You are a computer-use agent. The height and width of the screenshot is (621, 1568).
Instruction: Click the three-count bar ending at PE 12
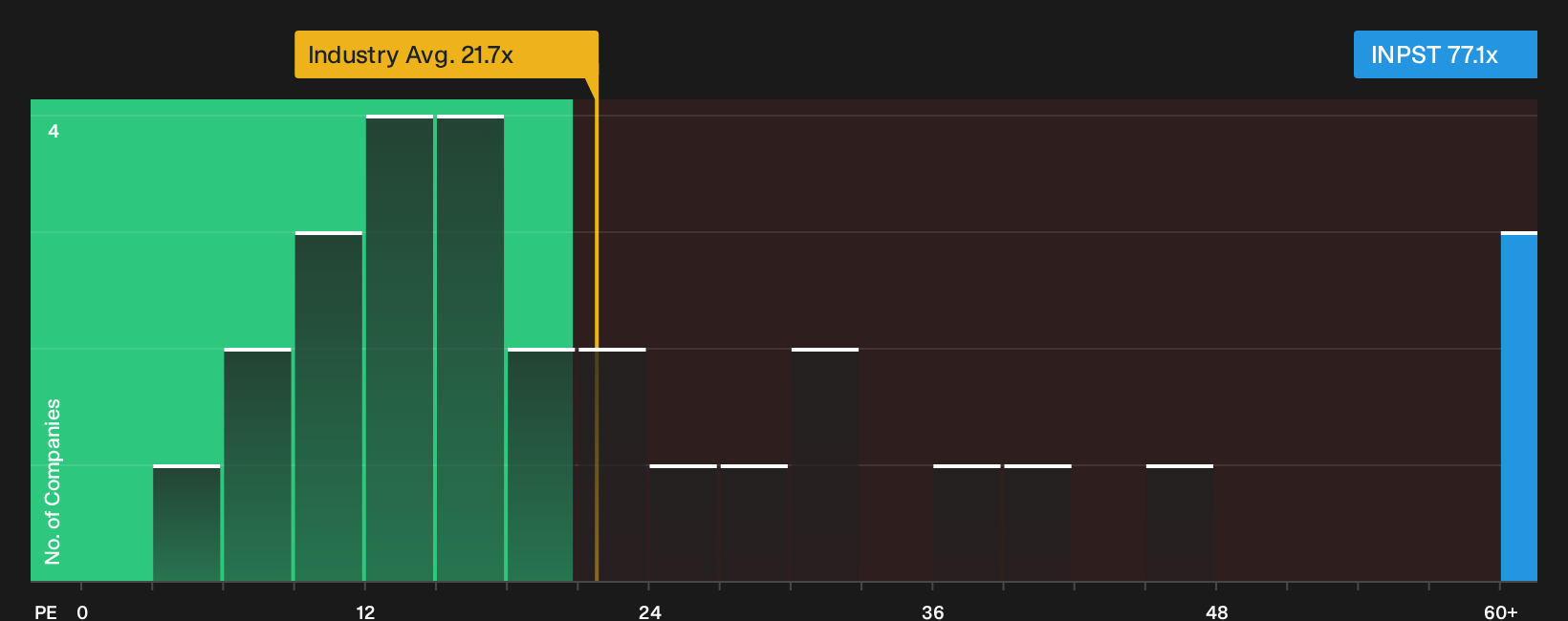[329, 406]
